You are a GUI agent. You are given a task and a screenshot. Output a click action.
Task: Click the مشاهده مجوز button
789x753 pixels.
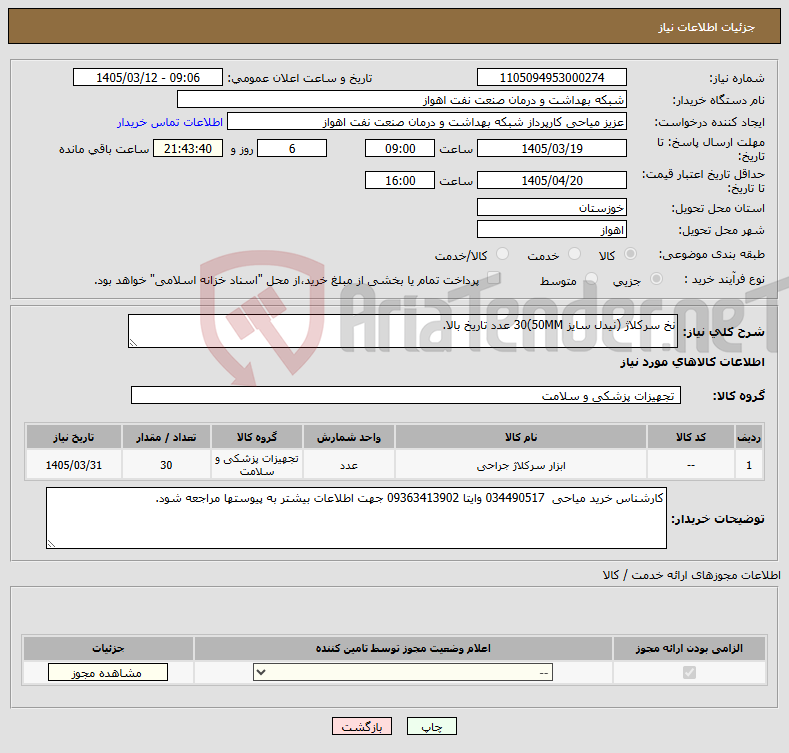(108, 672)
